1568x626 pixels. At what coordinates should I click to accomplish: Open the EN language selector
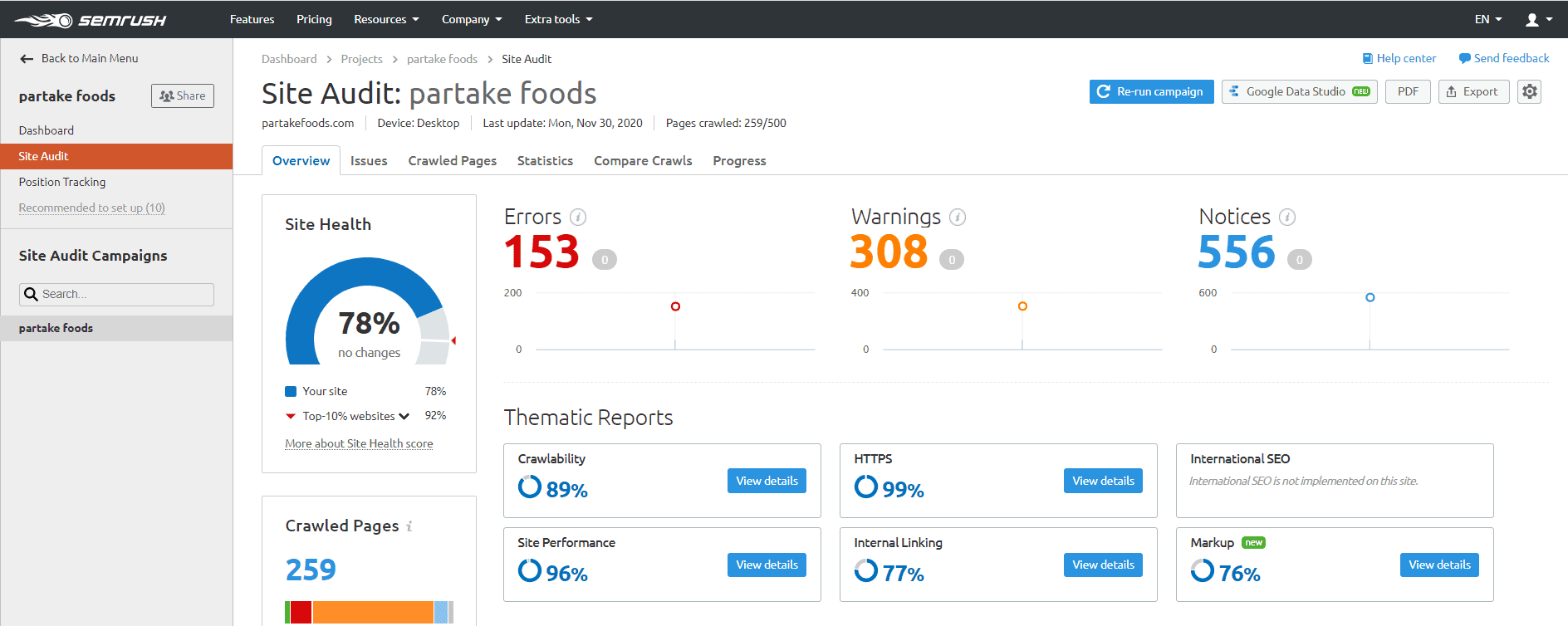pos(1488,19)
